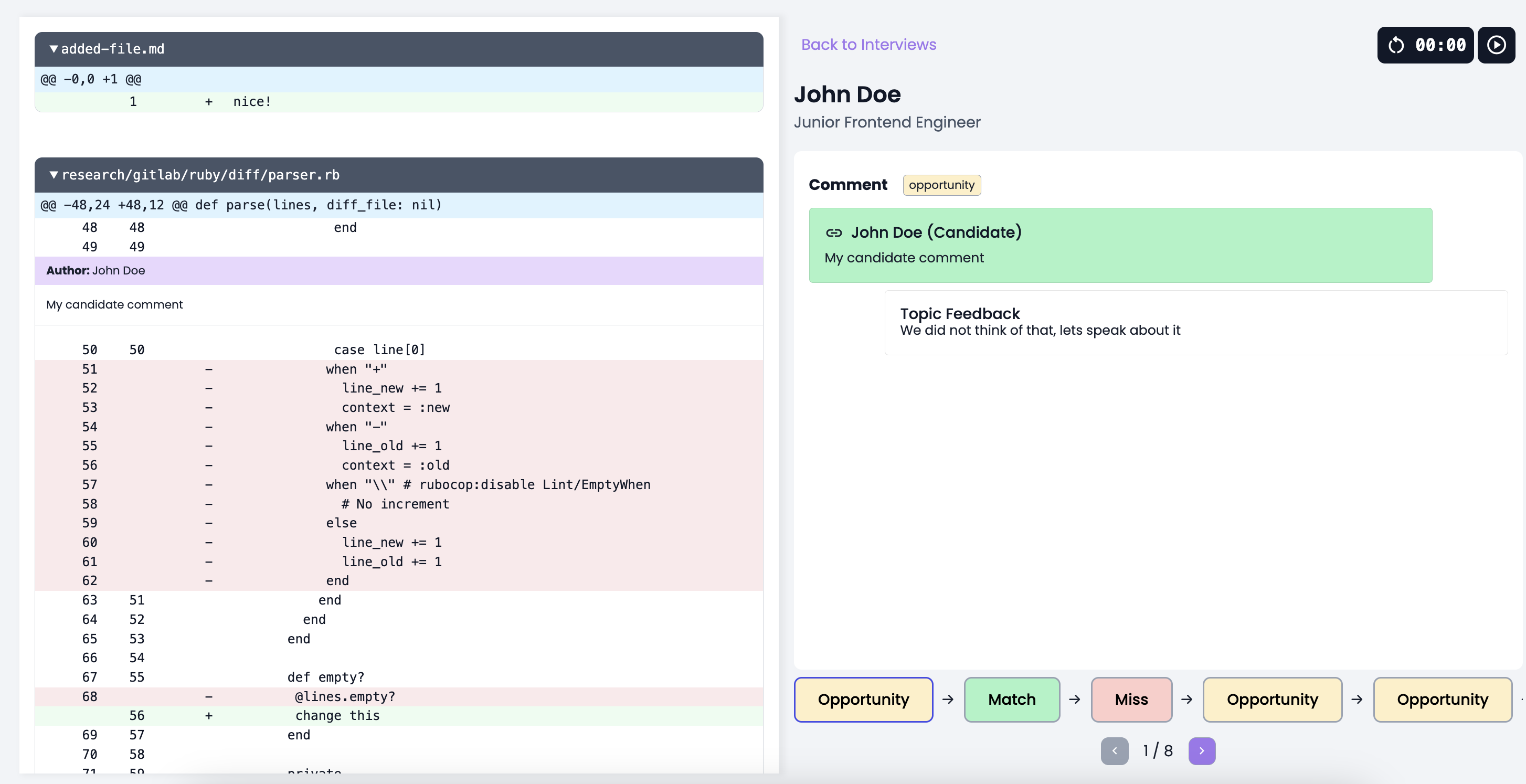Select the Miss step button
Screen dimensions: 1526x784
pos(1131,700)
